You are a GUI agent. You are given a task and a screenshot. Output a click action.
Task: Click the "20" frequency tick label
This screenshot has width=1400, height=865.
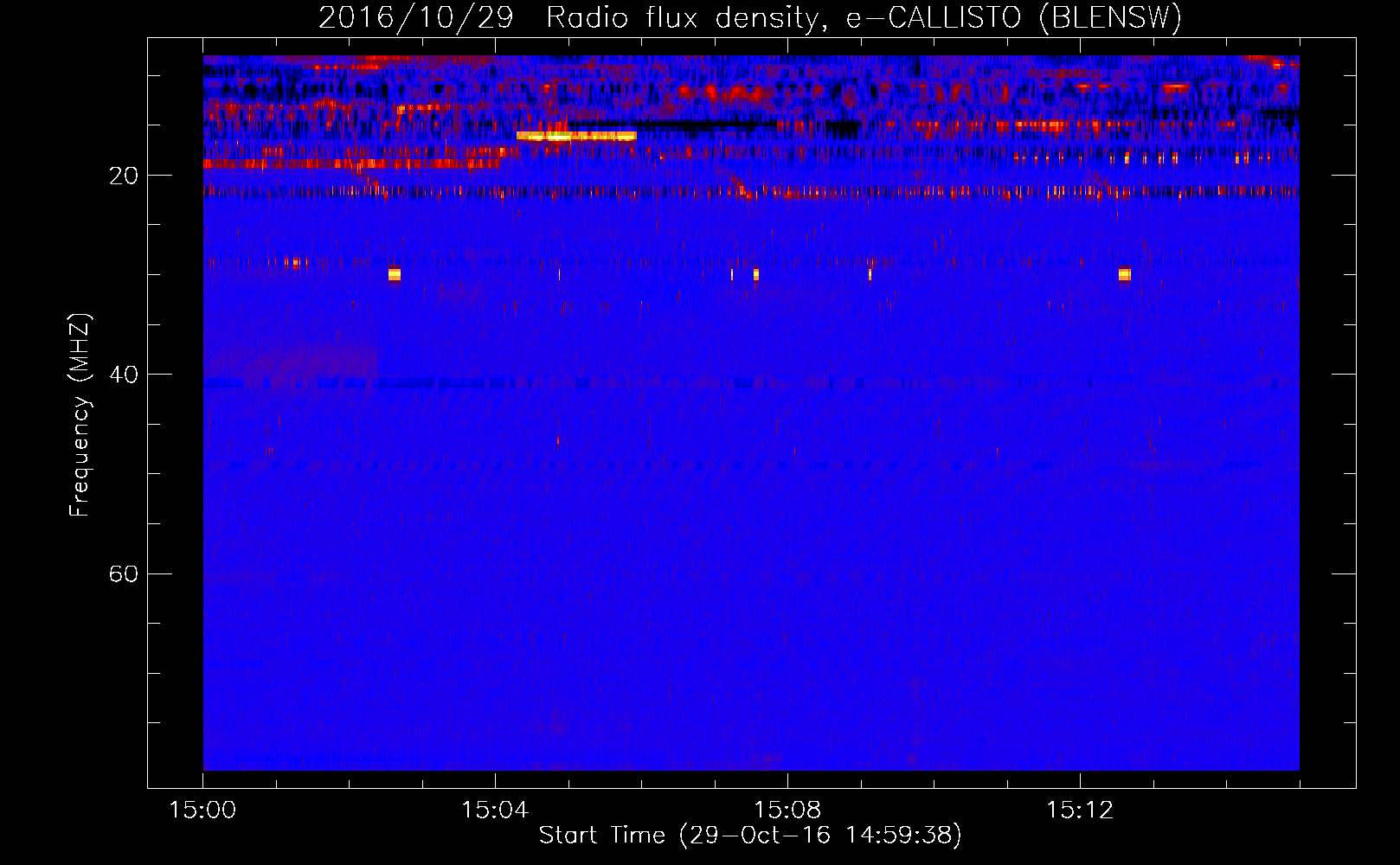click(x=124, y=176)
